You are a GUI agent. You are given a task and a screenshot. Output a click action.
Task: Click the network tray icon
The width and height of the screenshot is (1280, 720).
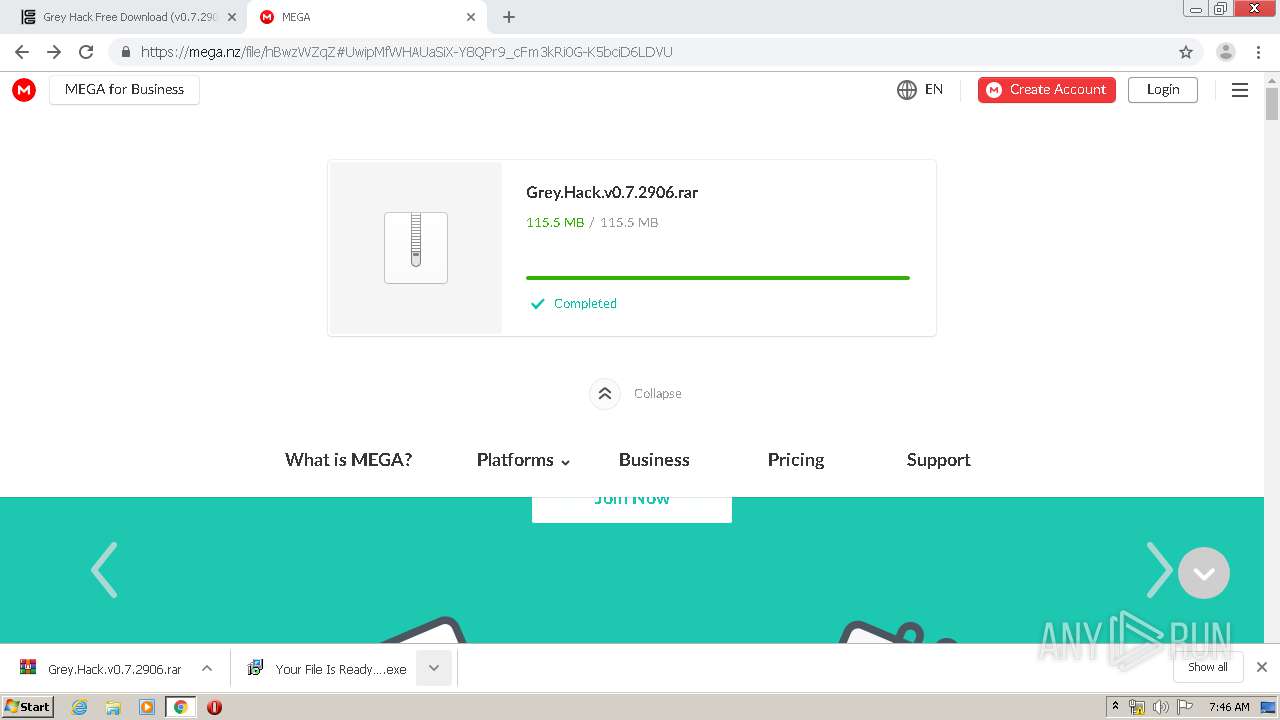tap(1137, 707)
